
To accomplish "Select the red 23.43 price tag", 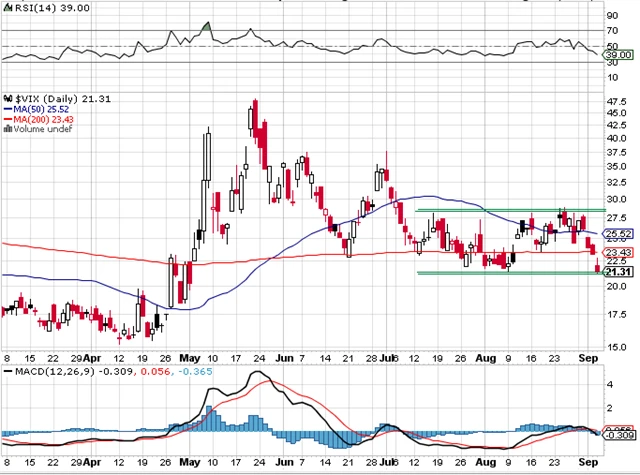I will click(x=619, y=251).
